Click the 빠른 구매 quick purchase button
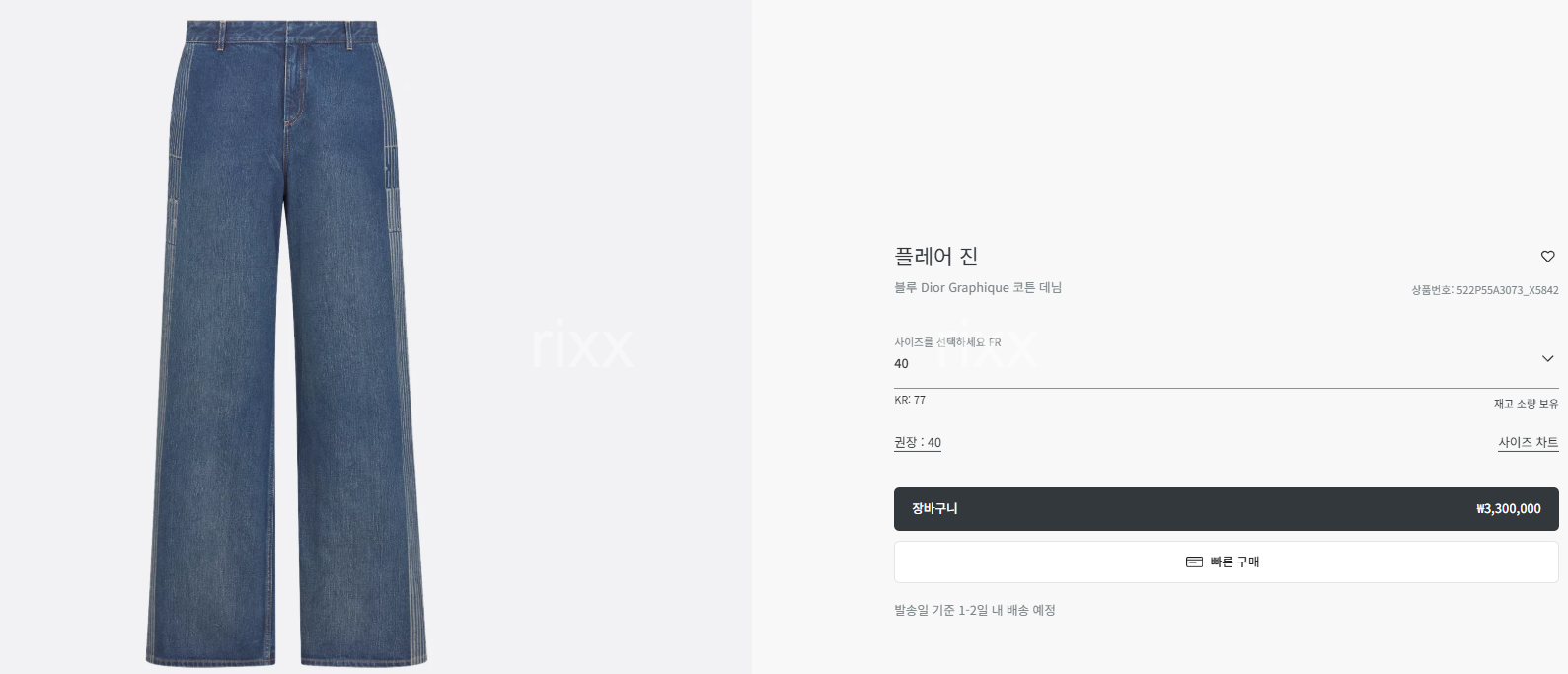 1226,562
